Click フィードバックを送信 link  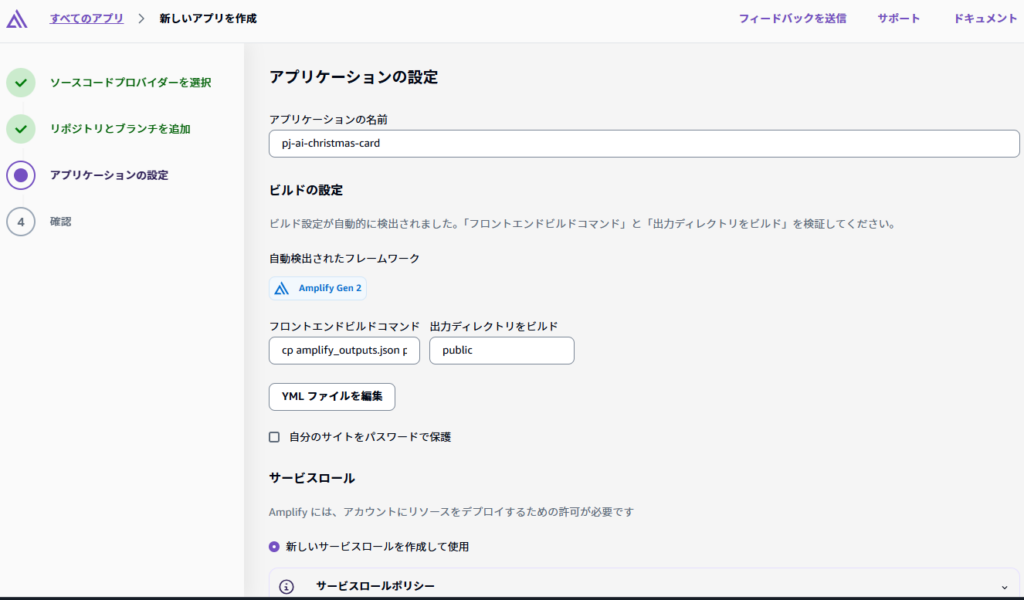tap(792, 19)
